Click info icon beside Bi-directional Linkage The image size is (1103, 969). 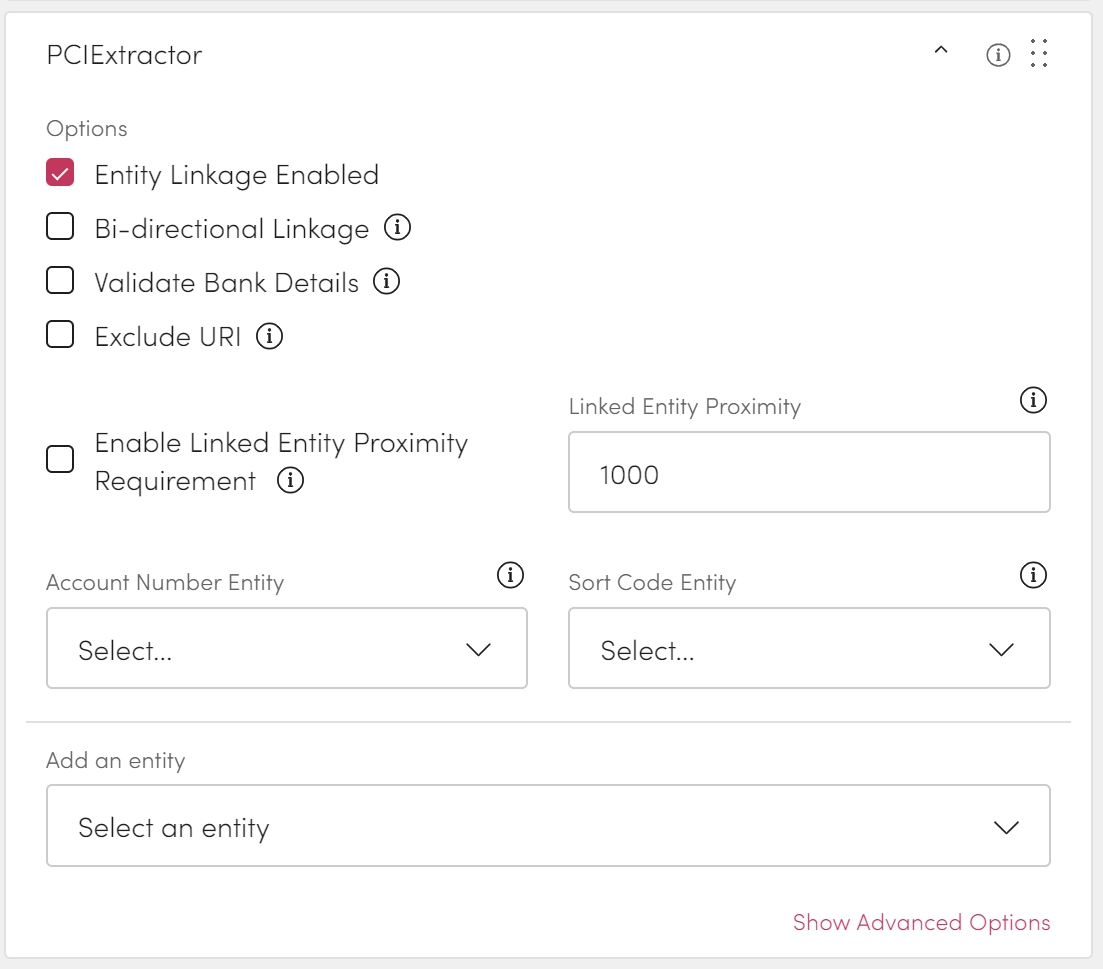(x=397, y=229)
